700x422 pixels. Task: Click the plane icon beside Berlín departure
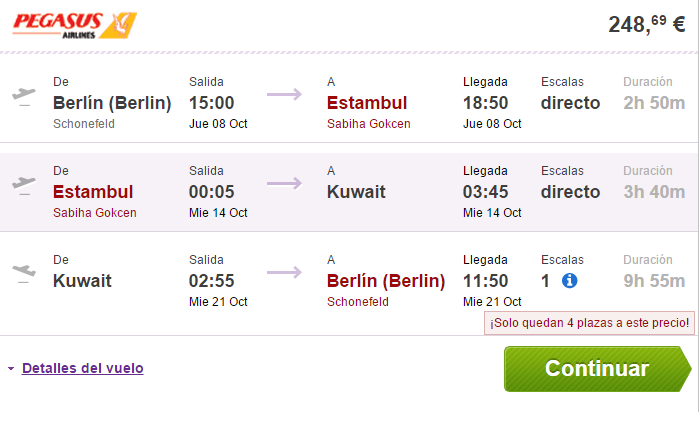[x=24, y=96]
